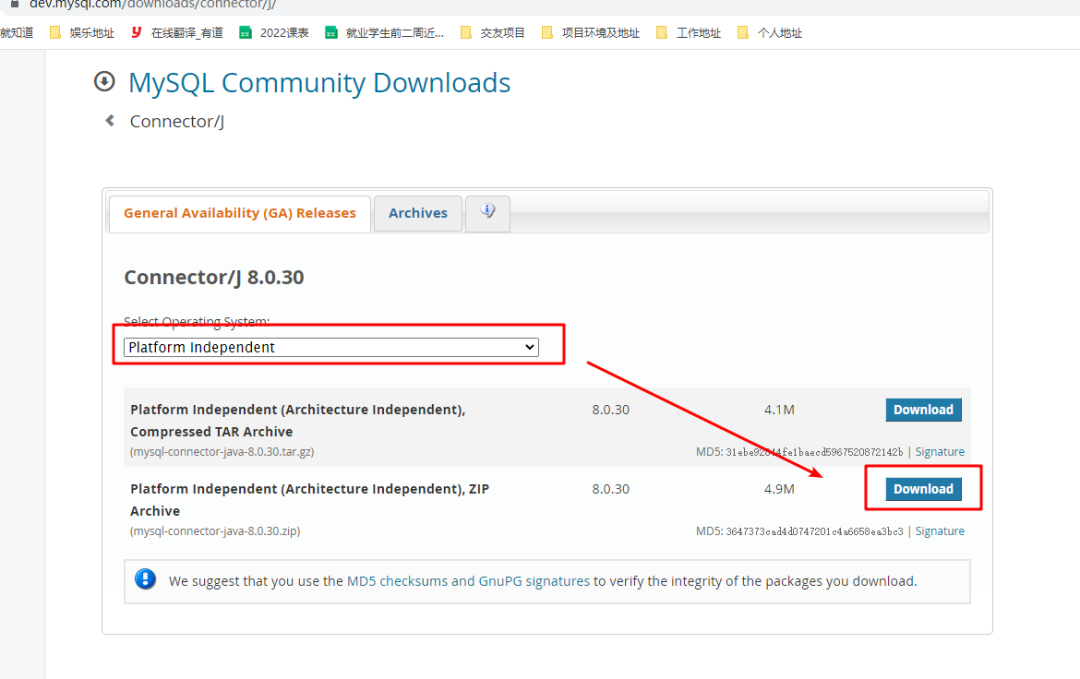Download the Compressed TAR Archive
The width and height of the screenshot is (1080, 679).
point(924,410)
